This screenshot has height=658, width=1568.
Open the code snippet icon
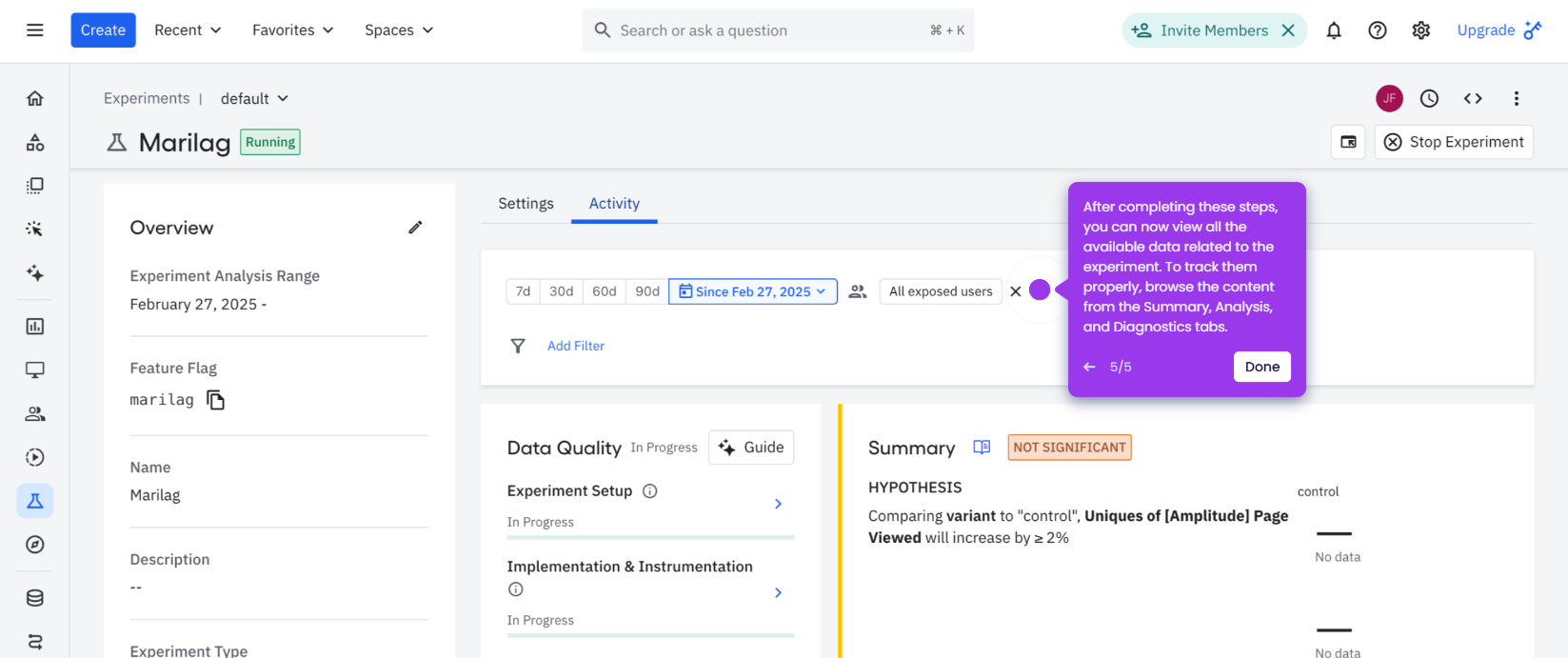(x=1473, y=98)
